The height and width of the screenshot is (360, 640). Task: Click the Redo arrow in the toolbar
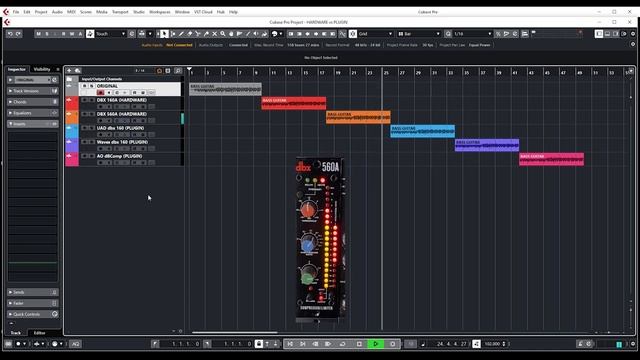tap(18, 34)
